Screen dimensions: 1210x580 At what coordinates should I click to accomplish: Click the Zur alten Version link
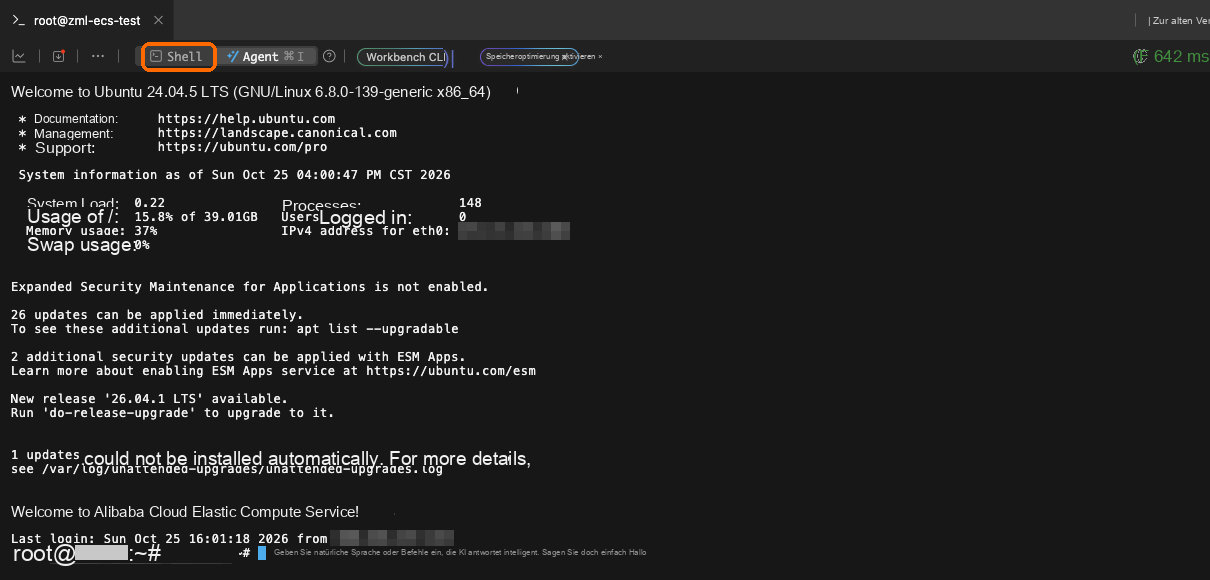tap(1178, 20)
